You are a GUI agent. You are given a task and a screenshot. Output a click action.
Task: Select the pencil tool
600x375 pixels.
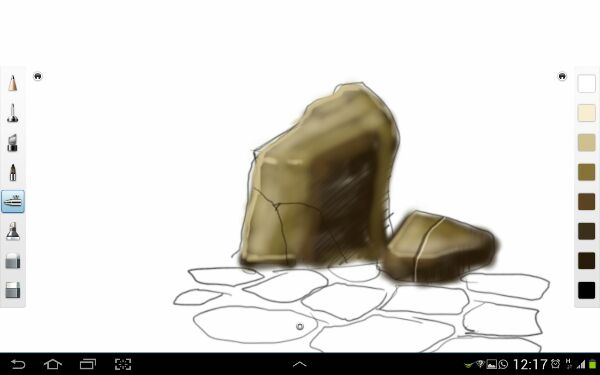[x=13, y=83]
